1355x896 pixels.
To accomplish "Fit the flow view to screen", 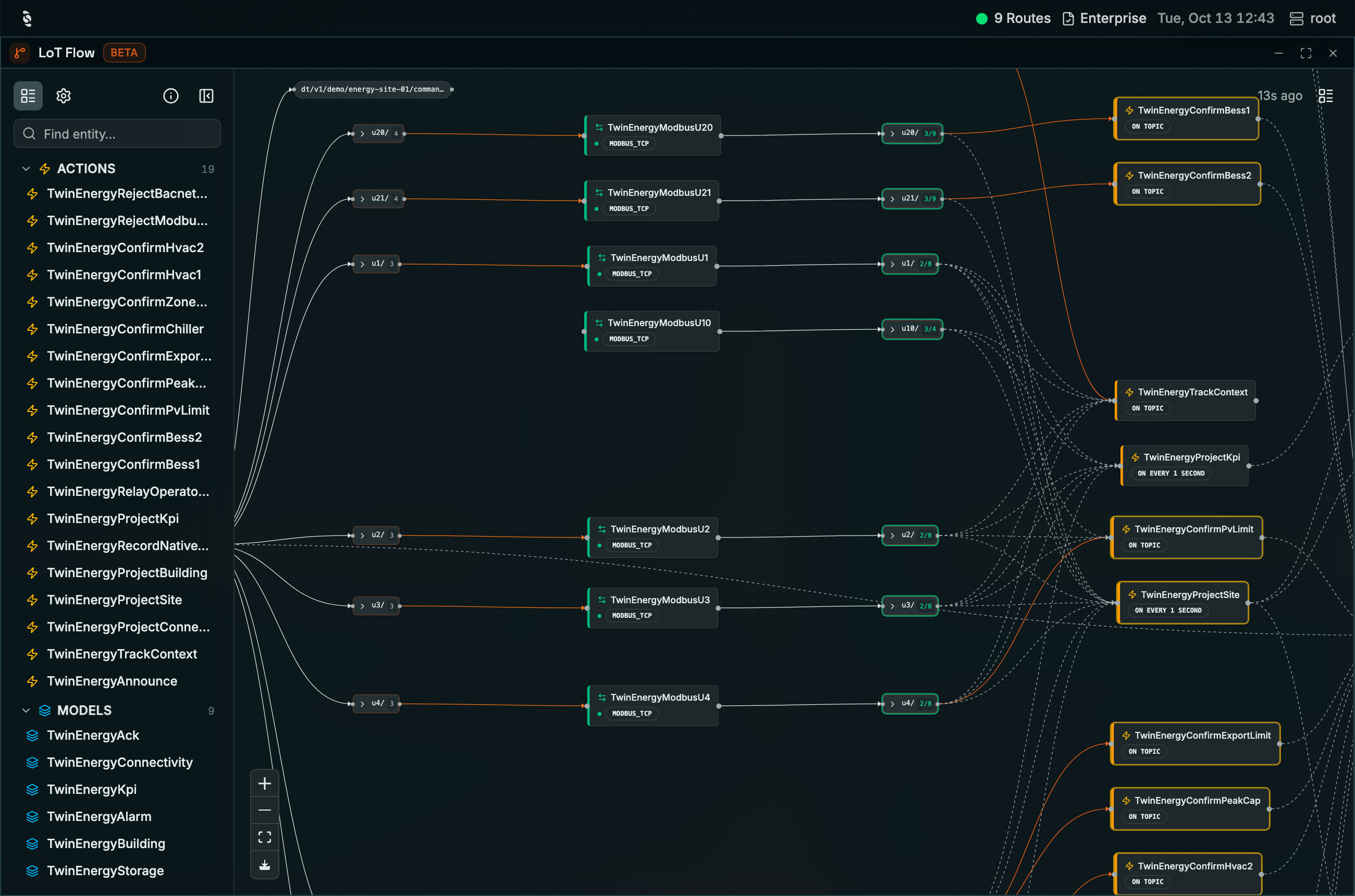I will pos(265,837).
